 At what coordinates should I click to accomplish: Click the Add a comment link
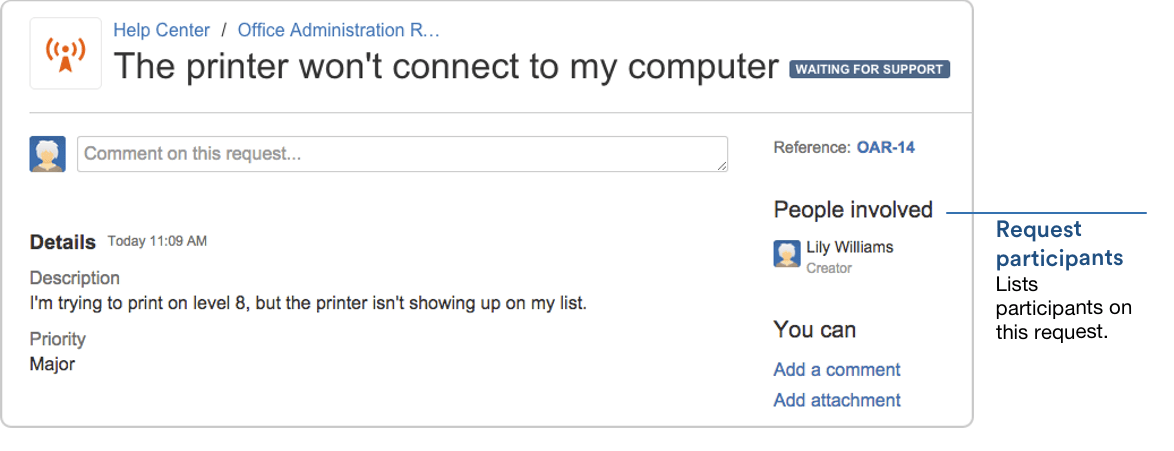pos(837,370)
